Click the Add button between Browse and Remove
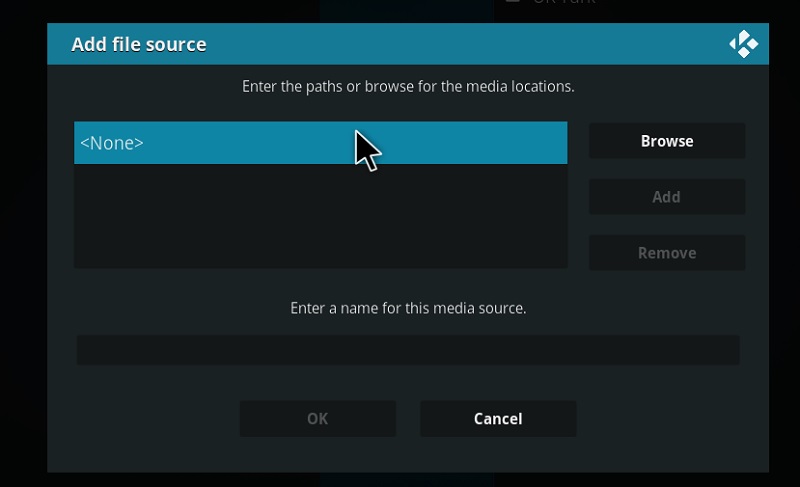This screenshot has width=800, height=487. [x=667, y=197]
